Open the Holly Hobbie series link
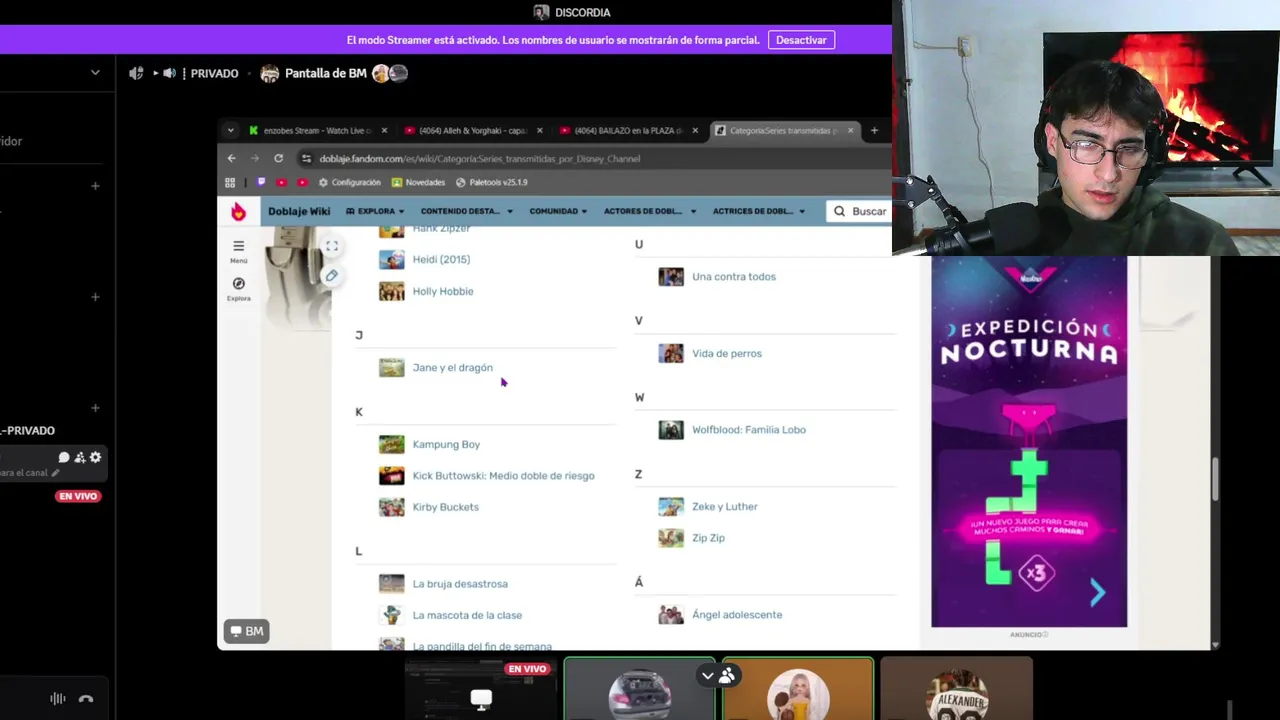 pyautogui.click(x=443, y=291)
